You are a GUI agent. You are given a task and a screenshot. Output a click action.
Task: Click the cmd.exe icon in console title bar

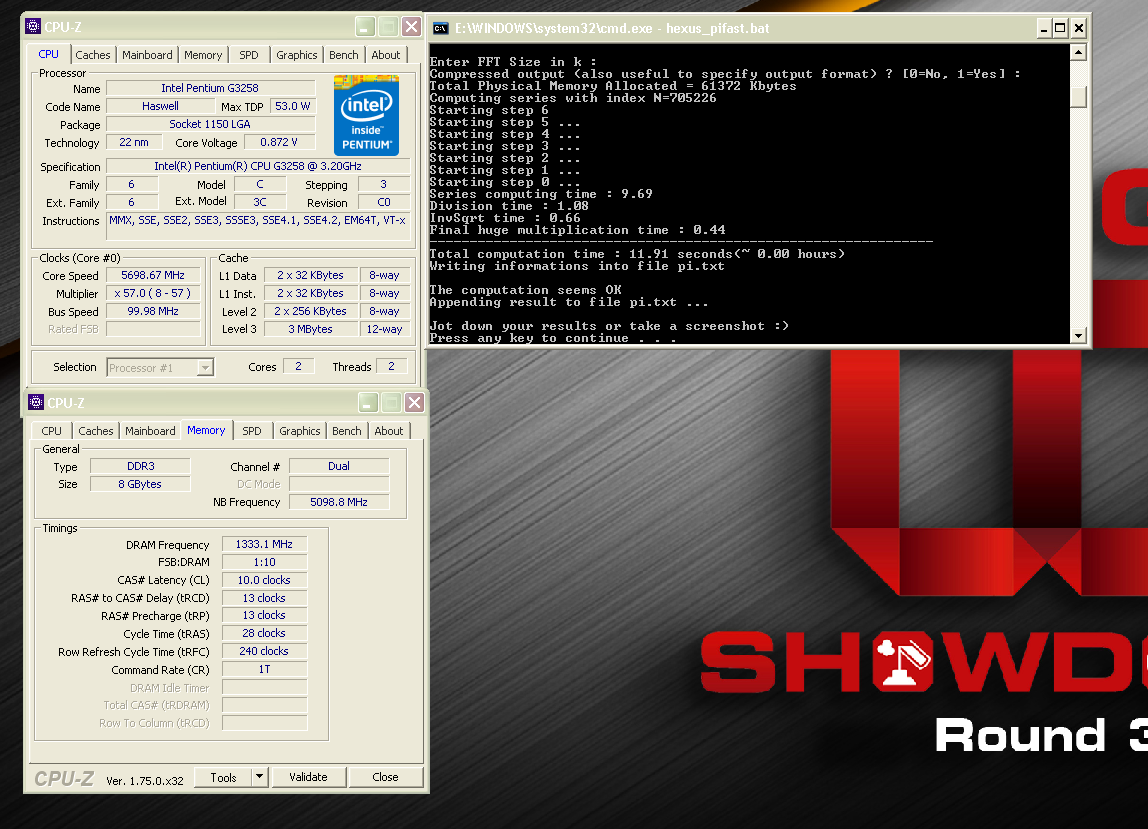tap(441, 29)
